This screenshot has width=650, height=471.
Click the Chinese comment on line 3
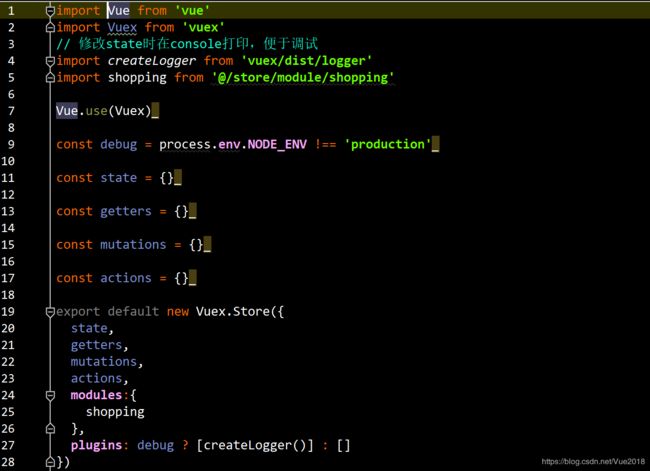pyautogui.click(x=187, y=44)
